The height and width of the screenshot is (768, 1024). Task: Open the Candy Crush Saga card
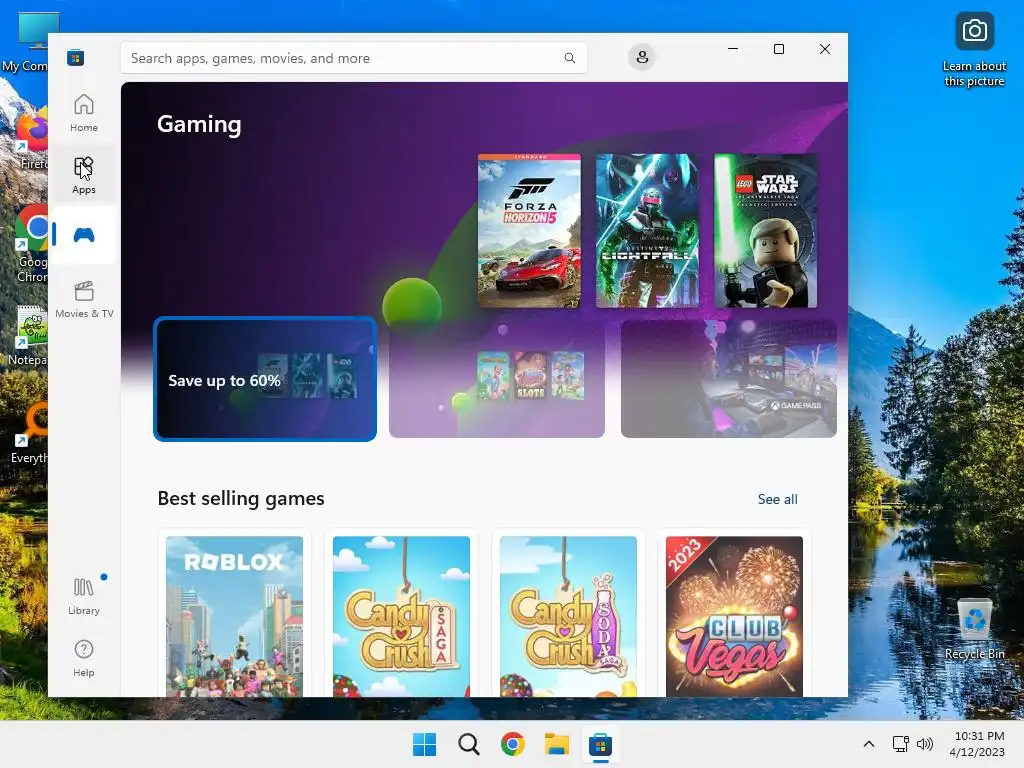[402, 614]
